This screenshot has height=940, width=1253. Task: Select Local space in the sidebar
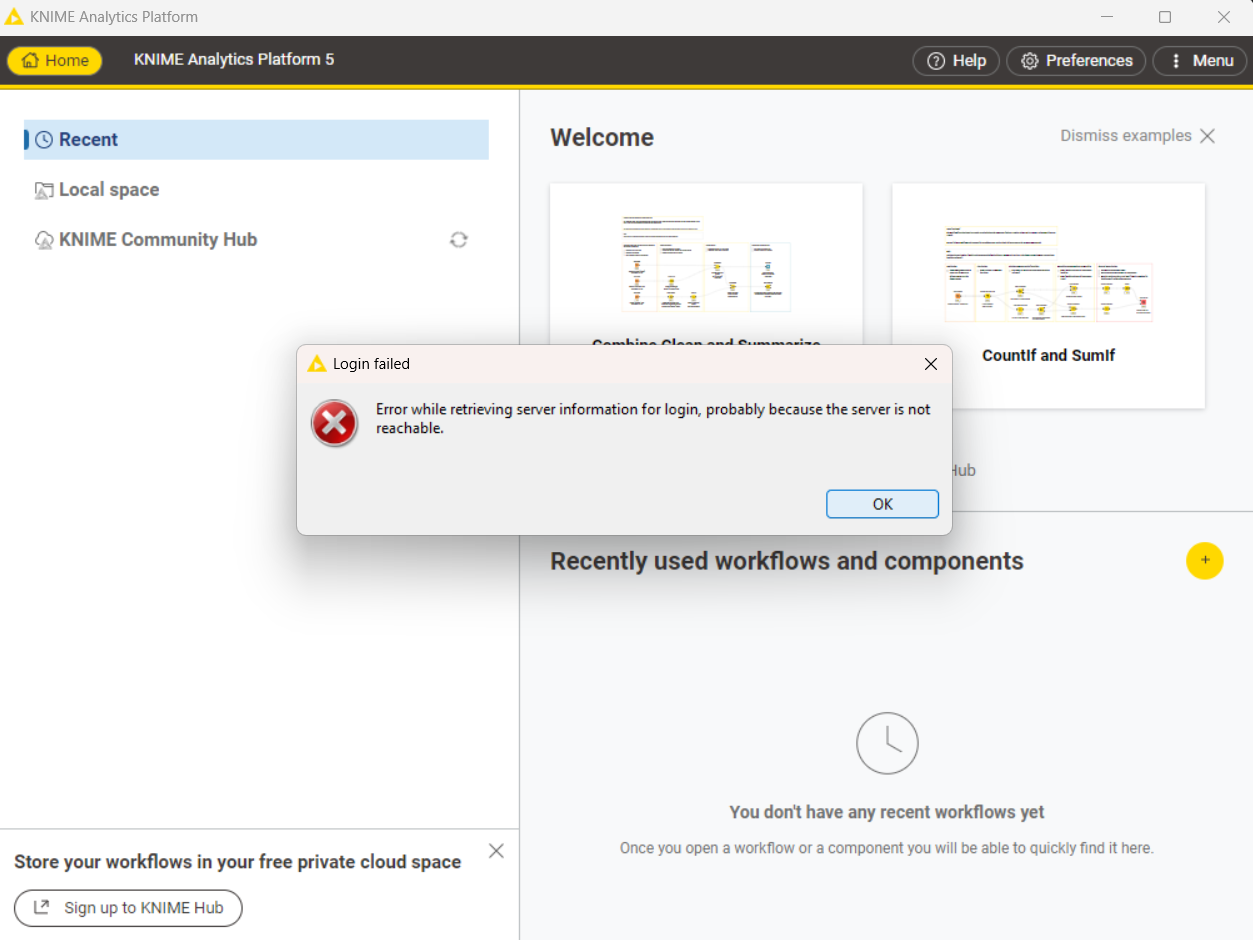pyautogui.click(x=108, y=190)
